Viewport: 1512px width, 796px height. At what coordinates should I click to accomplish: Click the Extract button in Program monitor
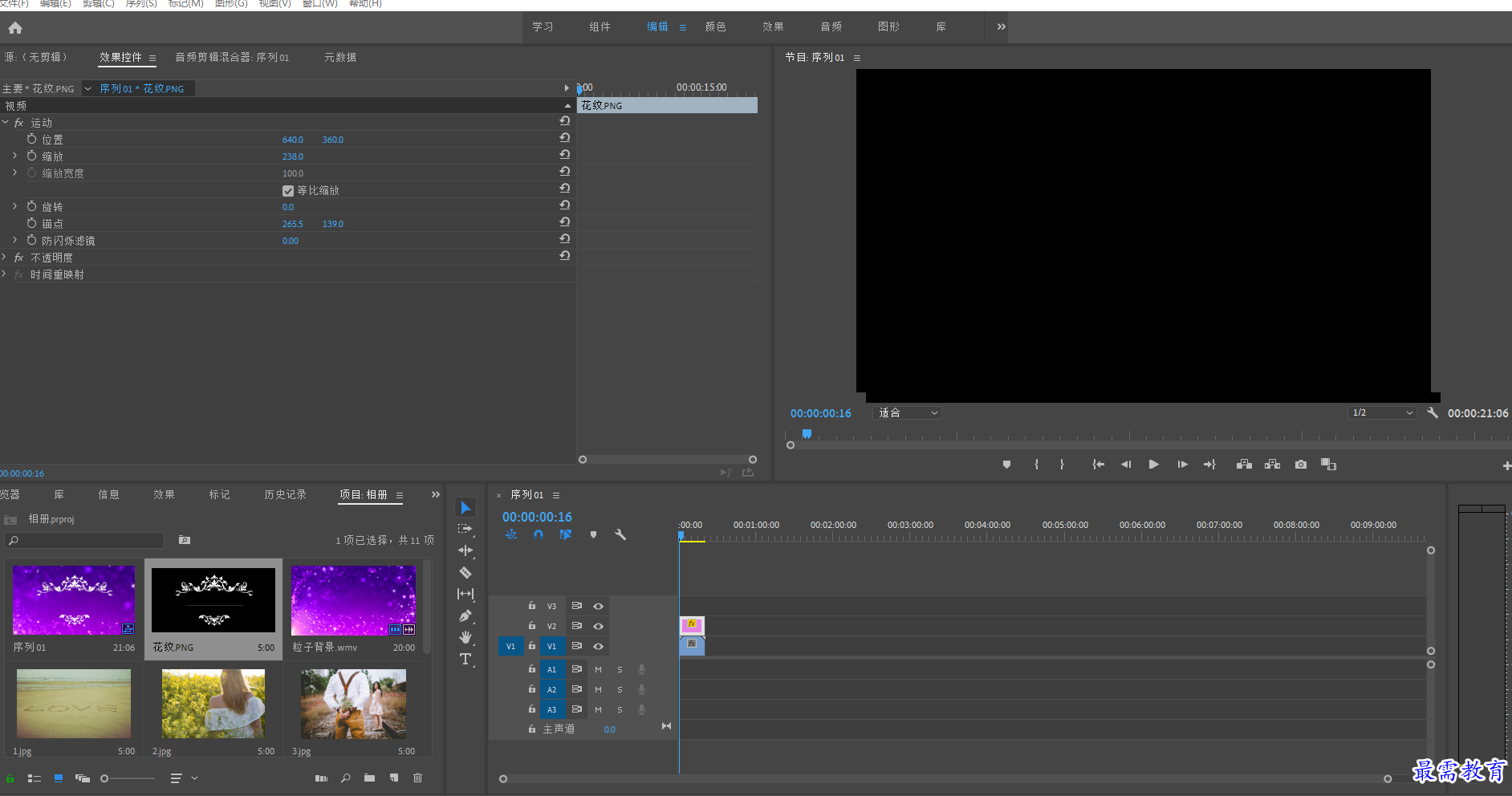click(1272, 465)
